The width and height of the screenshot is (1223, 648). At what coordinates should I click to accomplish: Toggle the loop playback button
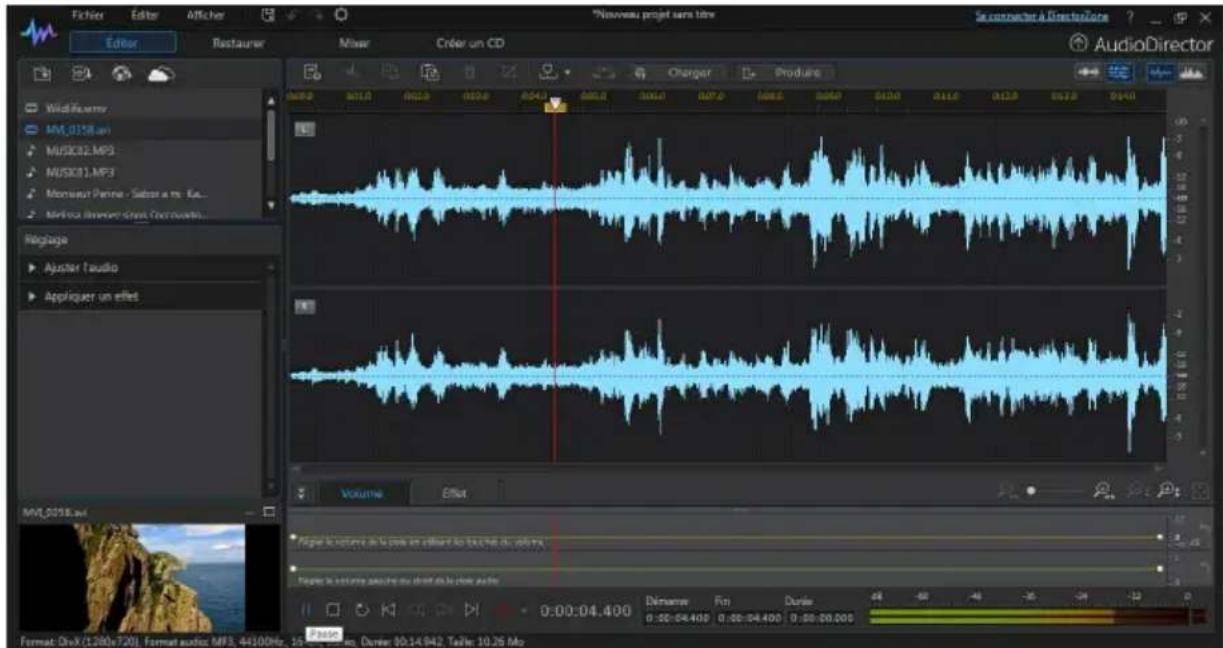click(x=361, y=609)
